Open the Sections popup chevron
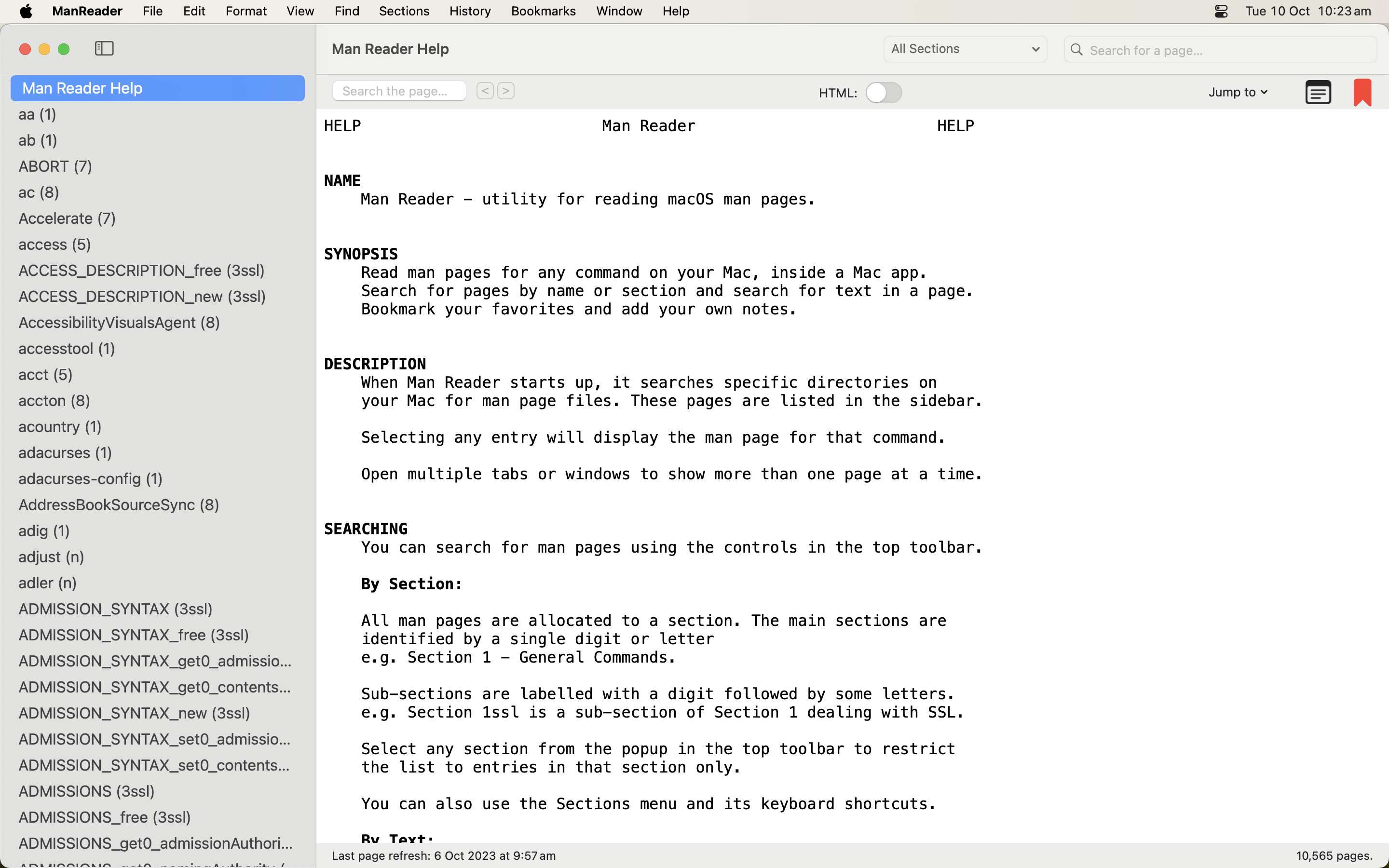This screenshot has width=1389, height=868. coord(1035,49)
